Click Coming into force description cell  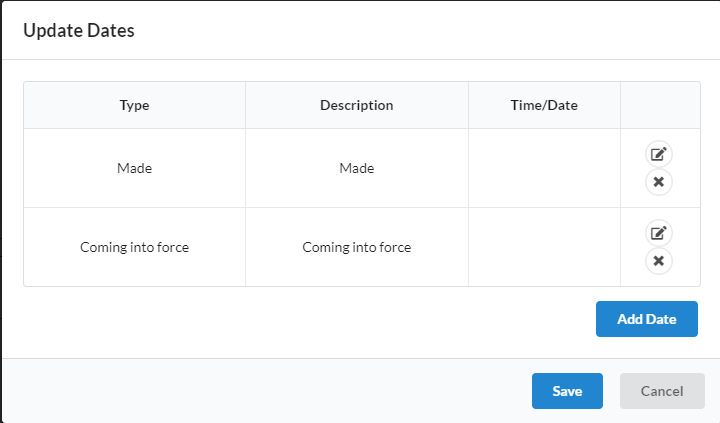coord(357,247)
